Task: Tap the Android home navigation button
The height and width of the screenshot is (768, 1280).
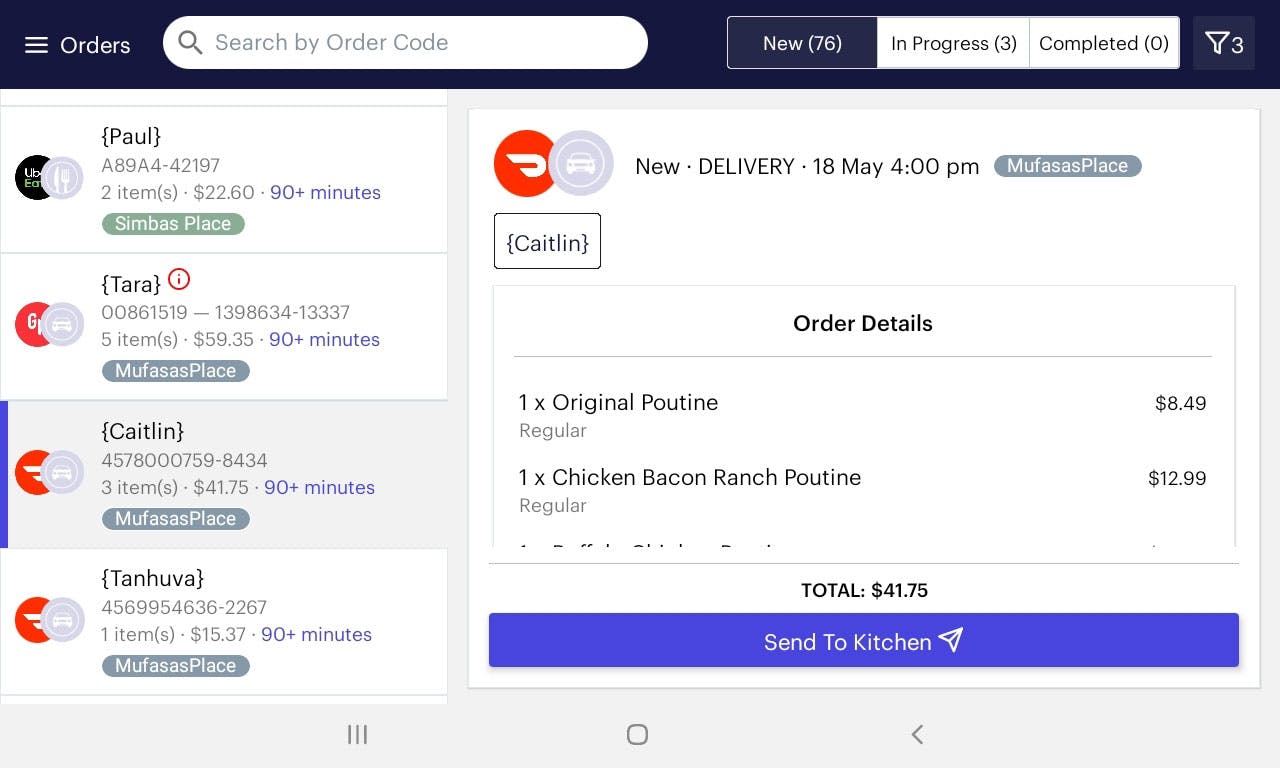Action: [x=637, y=735]
